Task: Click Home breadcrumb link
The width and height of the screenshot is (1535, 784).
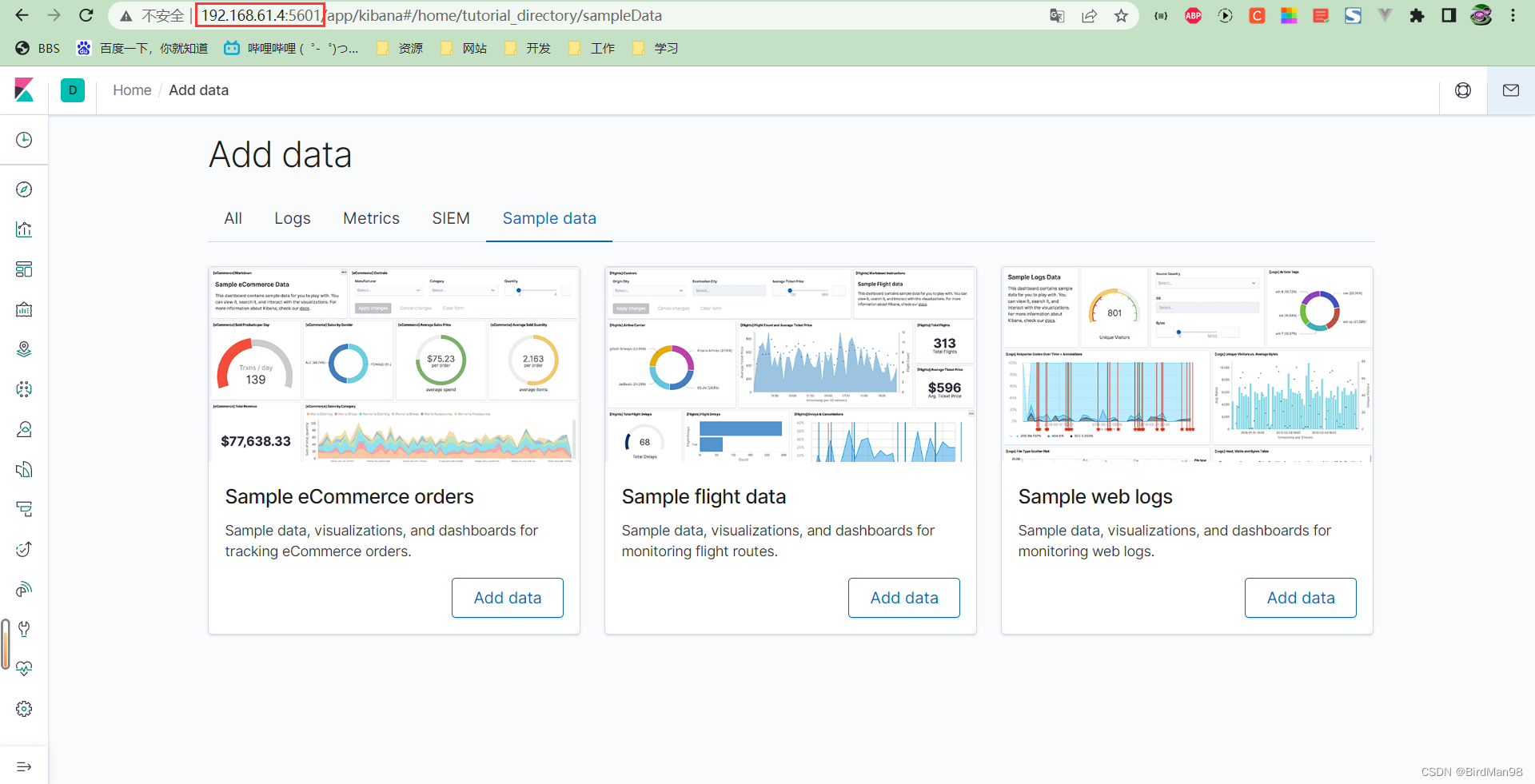Action: click(132, 90)
